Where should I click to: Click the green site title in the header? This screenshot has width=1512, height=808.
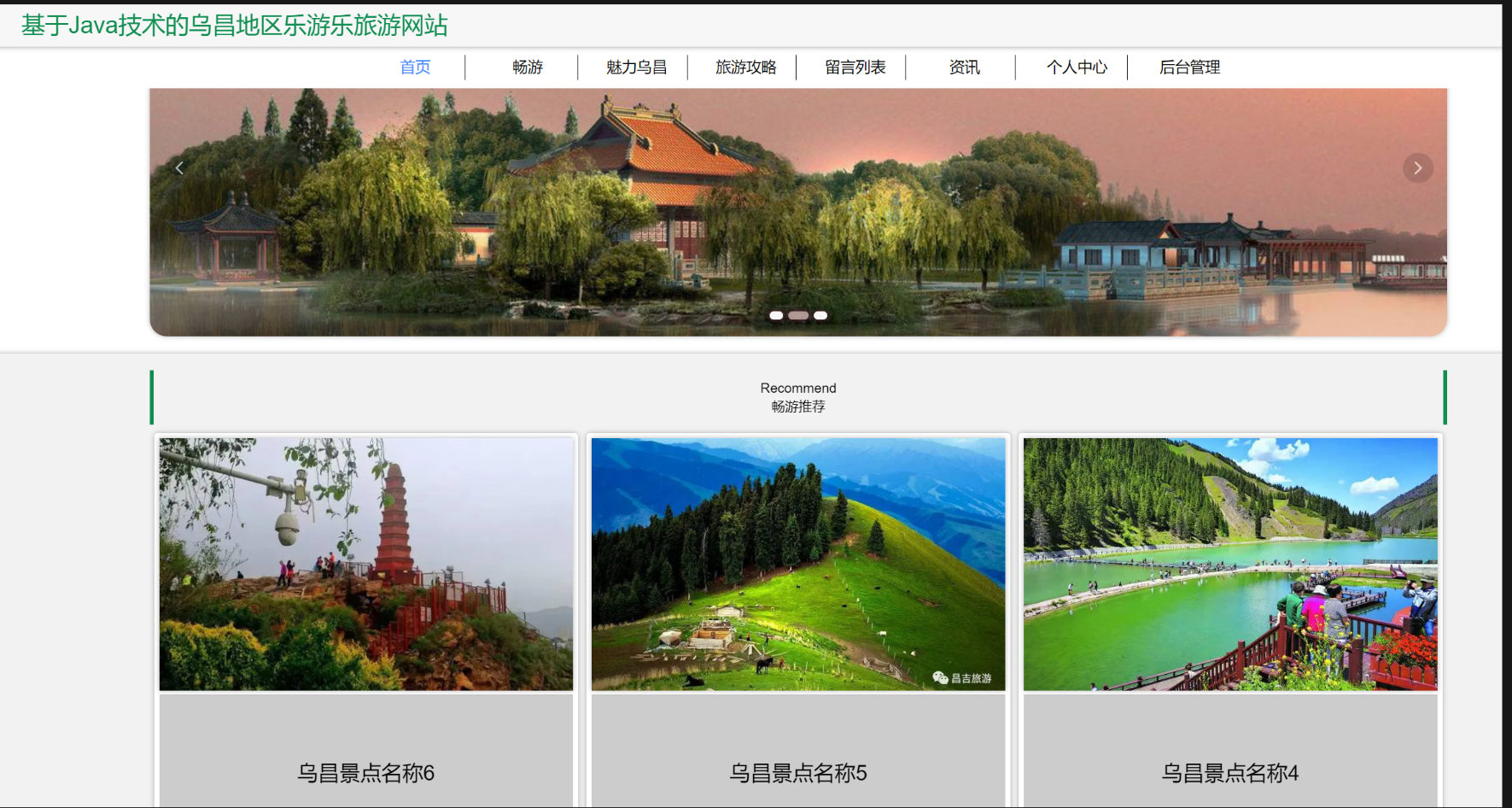(235, 26)
